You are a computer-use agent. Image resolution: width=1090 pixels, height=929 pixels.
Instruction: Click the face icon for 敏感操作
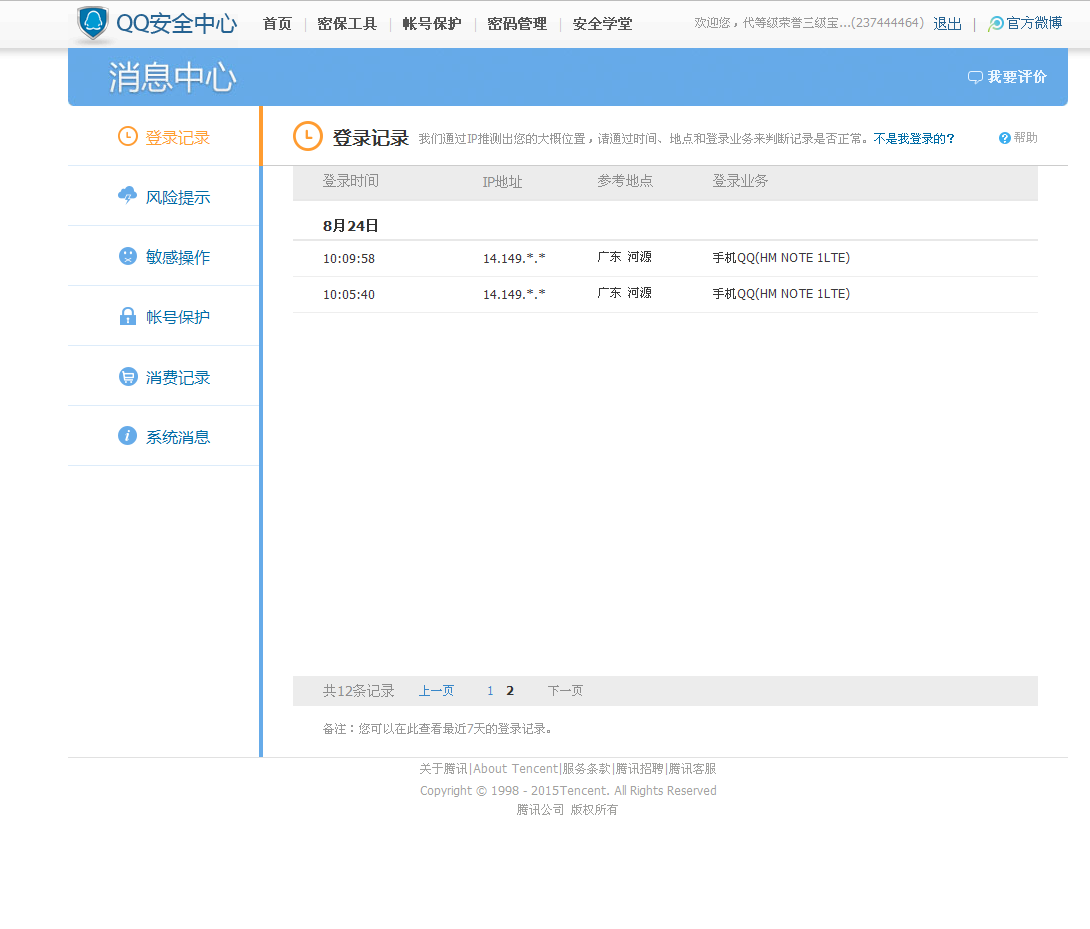coord(128,256)
